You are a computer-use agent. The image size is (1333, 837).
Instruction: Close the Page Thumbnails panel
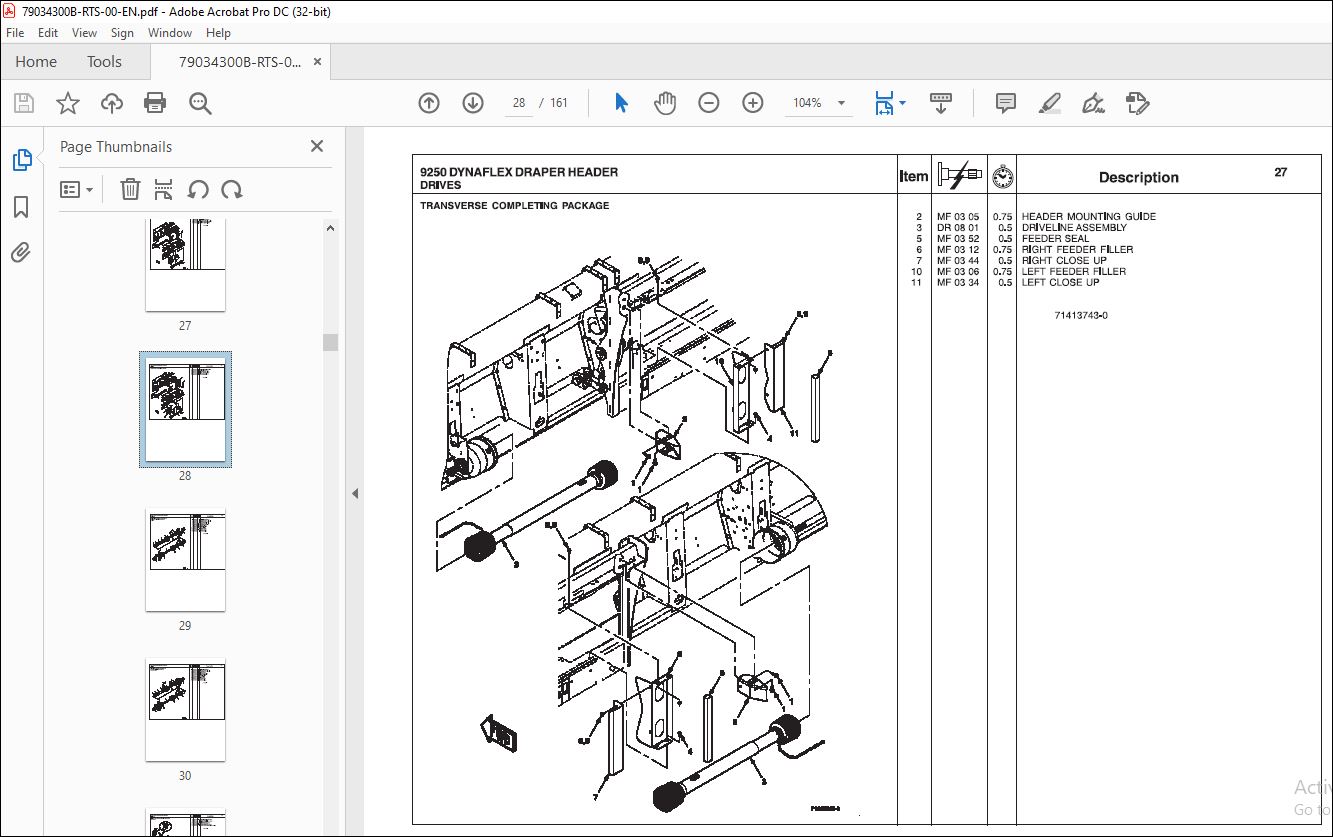coord(317,146)
